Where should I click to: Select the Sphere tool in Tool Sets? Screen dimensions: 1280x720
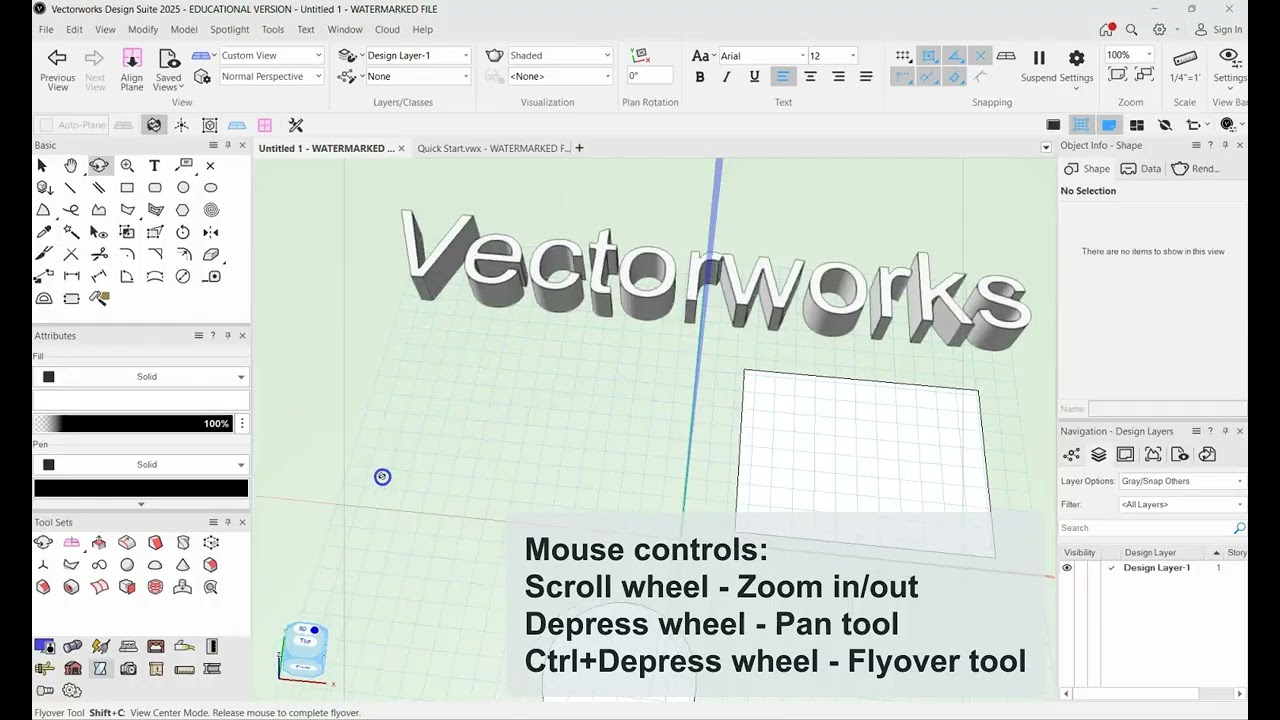(x=127, y=565)
